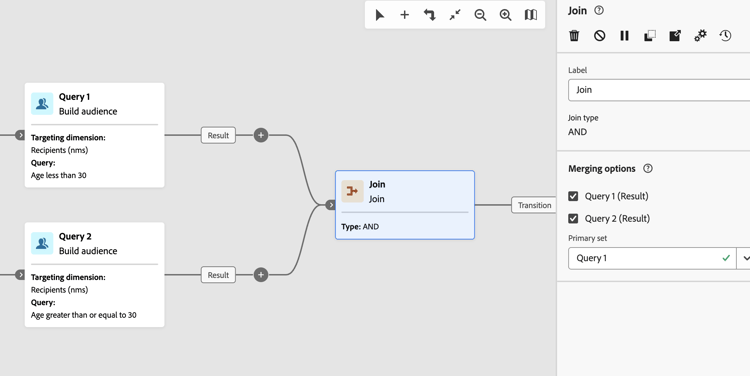Click the Label input field containing Join
The width and height of the screenshot is (750, 376).
pos(659,90)
